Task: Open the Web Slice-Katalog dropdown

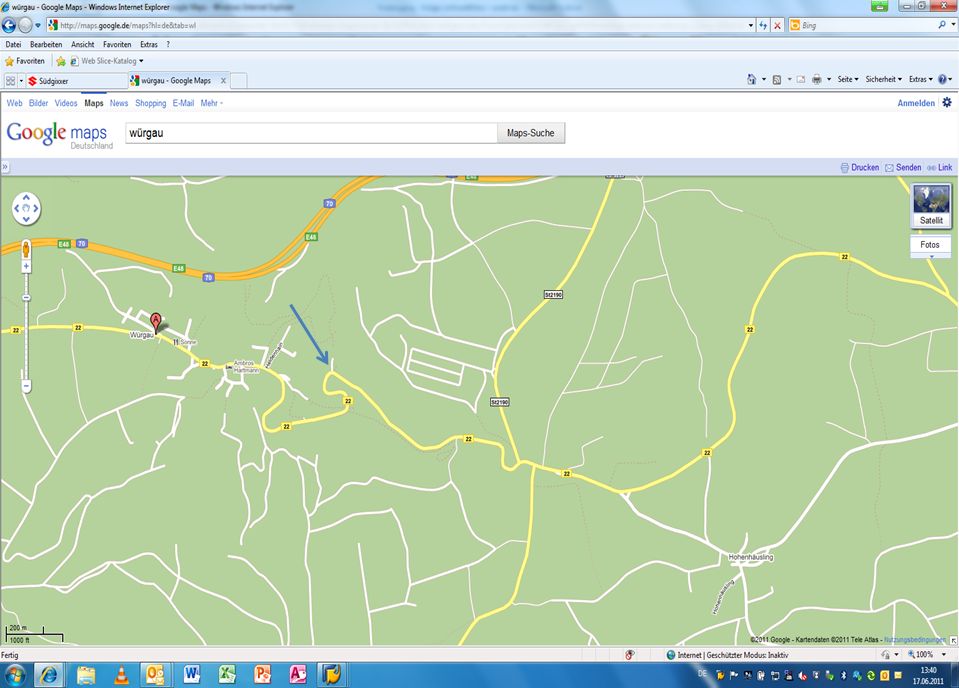Action: (107, 61)
